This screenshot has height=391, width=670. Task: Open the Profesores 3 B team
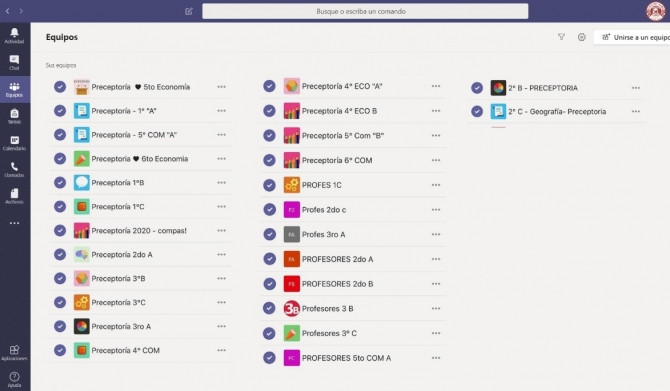[x=327, y=309]
